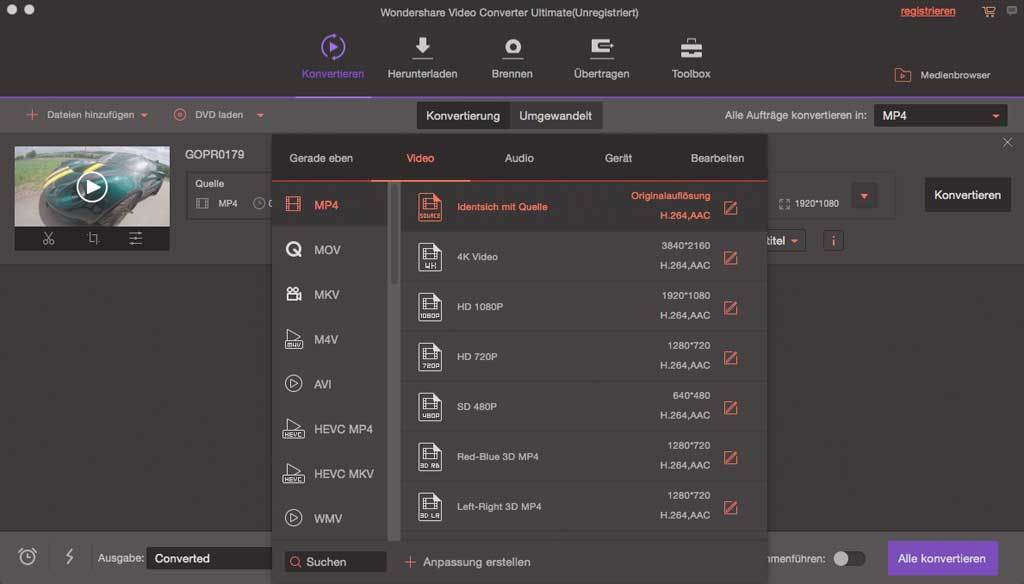Screen dimensions: 1024x584
Task: Open the output format MP4 dropdown
Action: 940,116
